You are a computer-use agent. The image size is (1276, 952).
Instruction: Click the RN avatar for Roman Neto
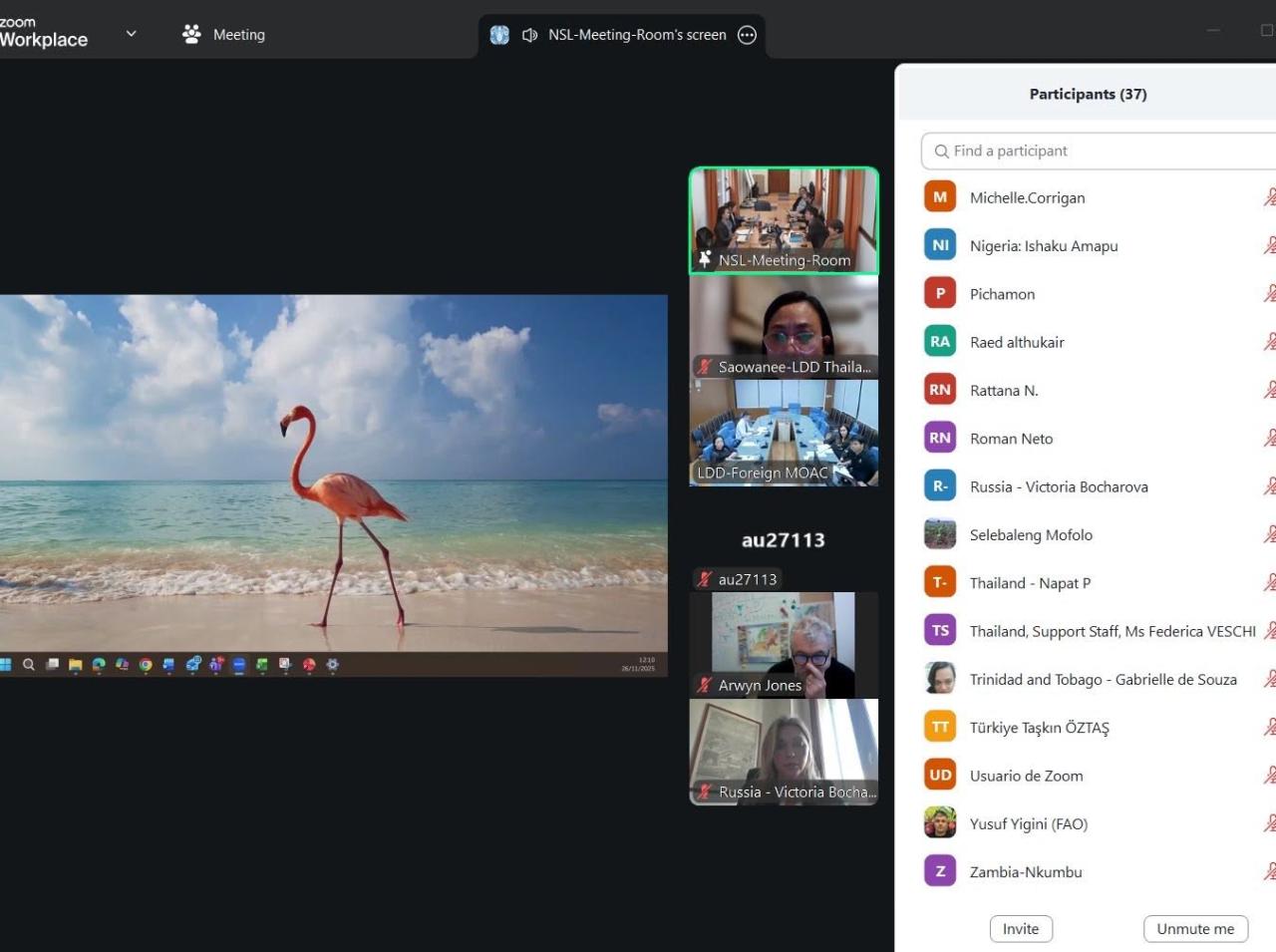coord(940,438)
